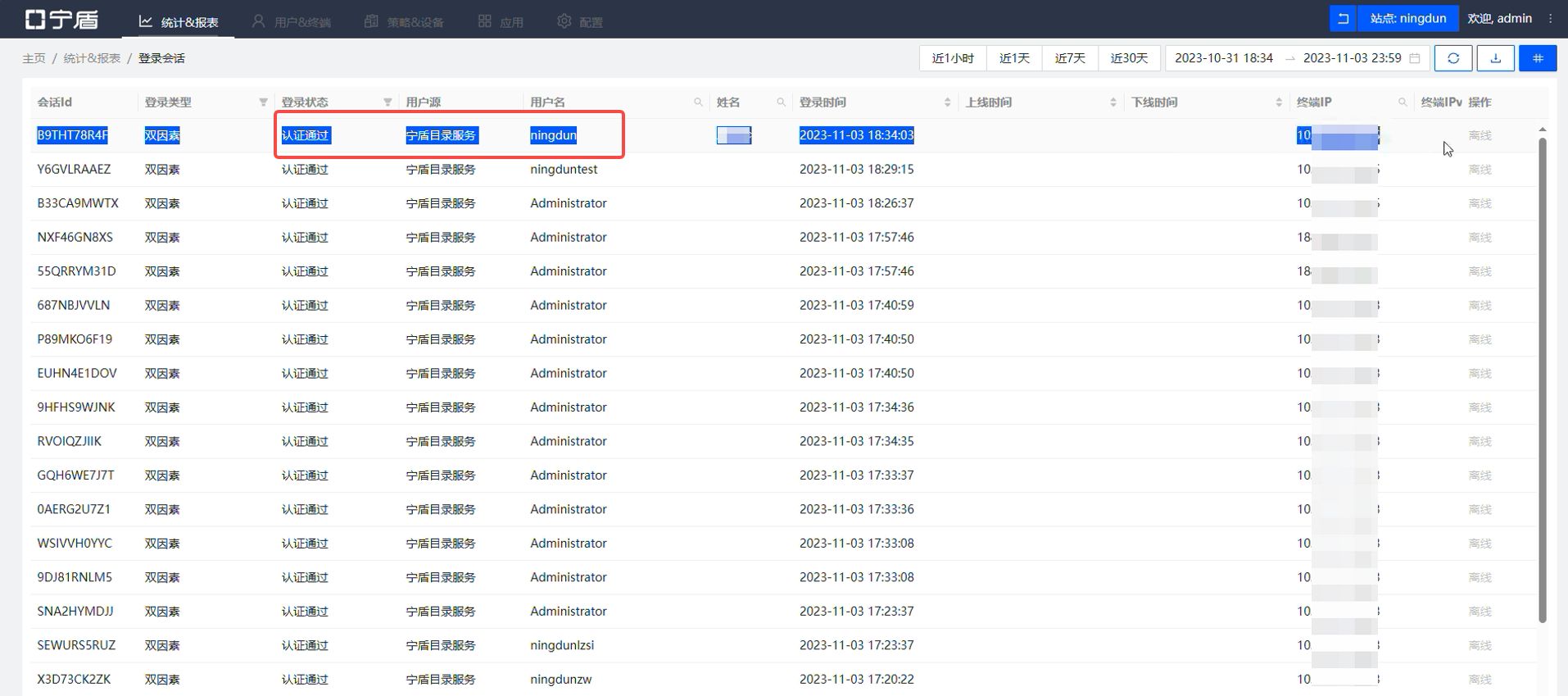1568x696 pixels.
Task: Go to 主页 breadcrumb
Action: (x=34, y=58)
